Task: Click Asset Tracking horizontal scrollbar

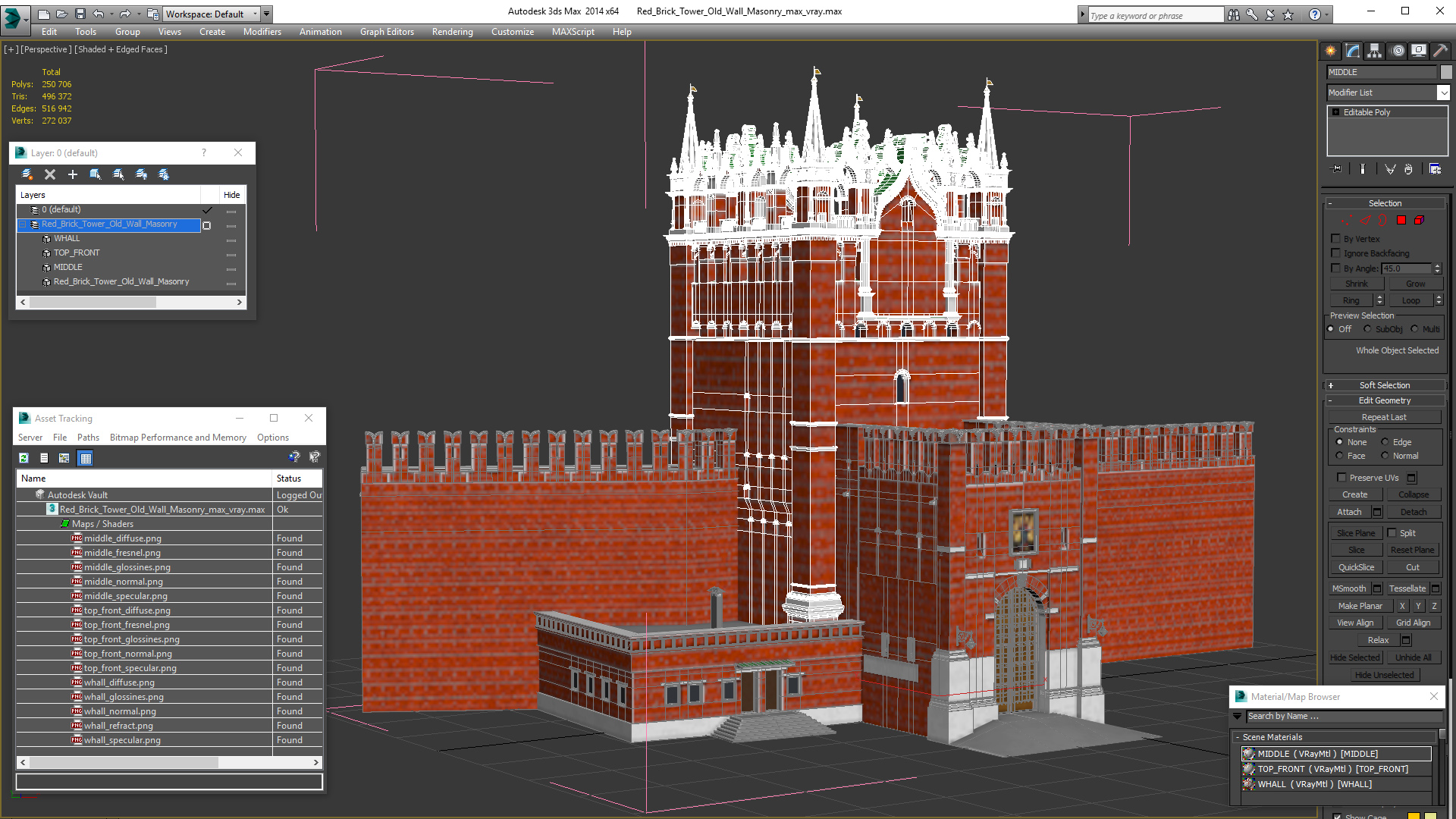Action: (169, 762)
